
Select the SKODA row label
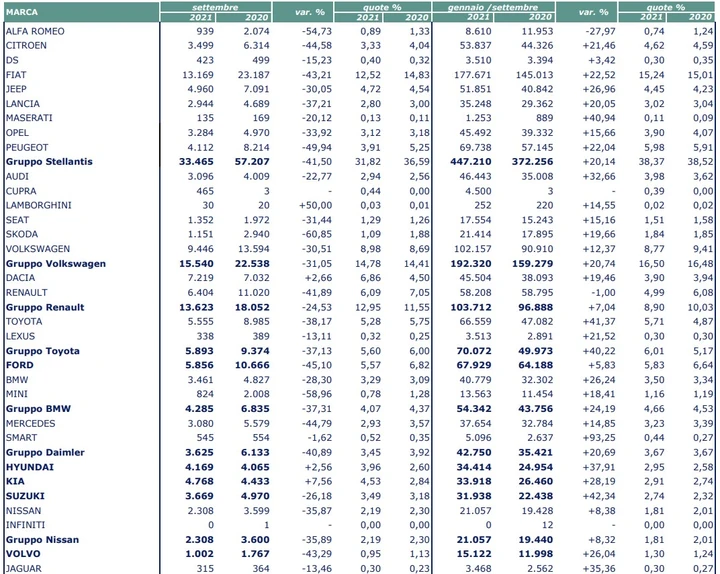tap(22, 234)
